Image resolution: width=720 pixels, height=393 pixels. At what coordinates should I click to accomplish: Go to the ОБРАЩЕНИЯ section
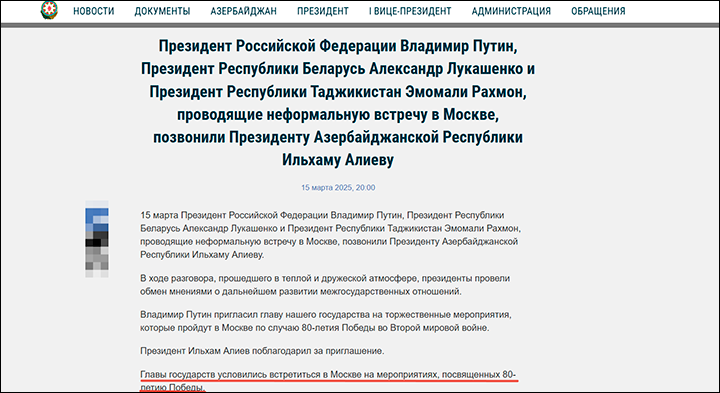598,11
